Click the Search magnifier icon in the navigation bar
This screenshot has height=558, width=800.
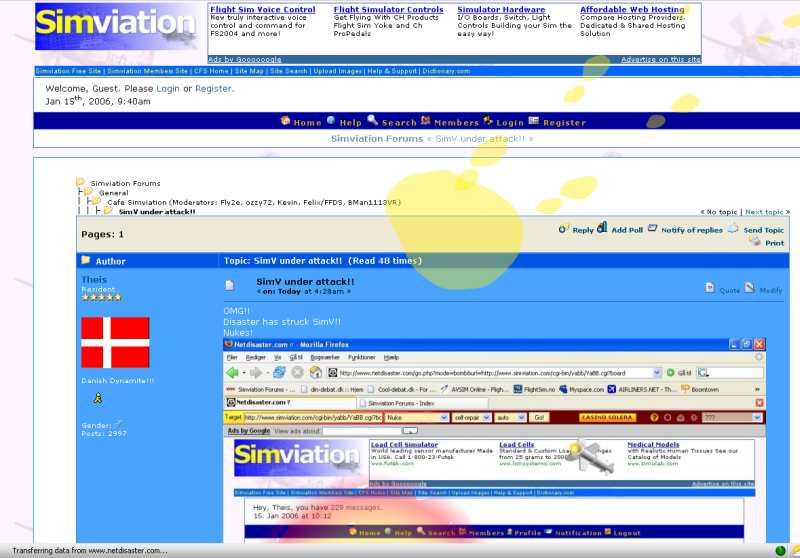pyautogui.click(x=372, y=120)
